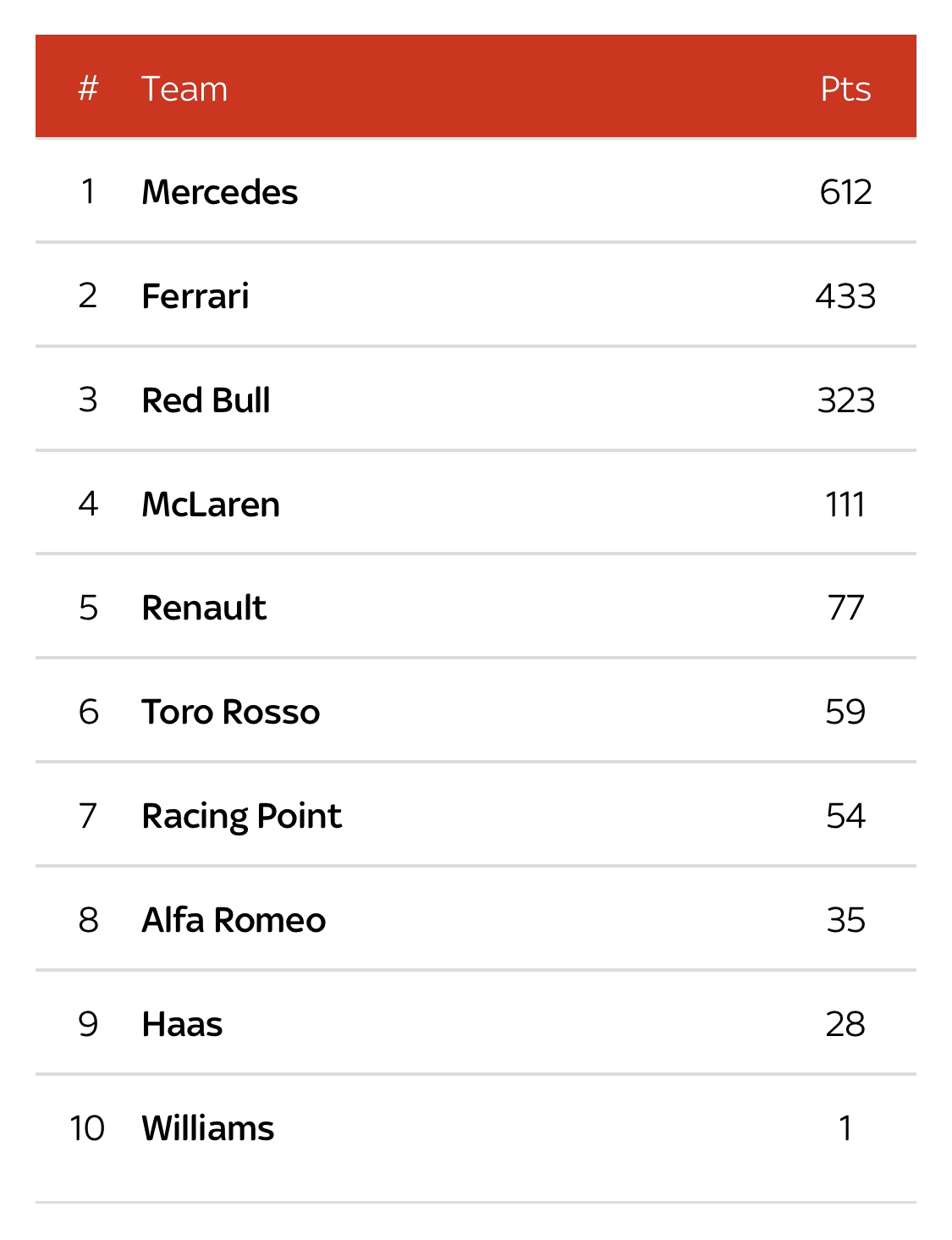Viewport: 952px width, 1240px height.
Task: Click Red Bull's 323 points value
Action: click(845, 400)
